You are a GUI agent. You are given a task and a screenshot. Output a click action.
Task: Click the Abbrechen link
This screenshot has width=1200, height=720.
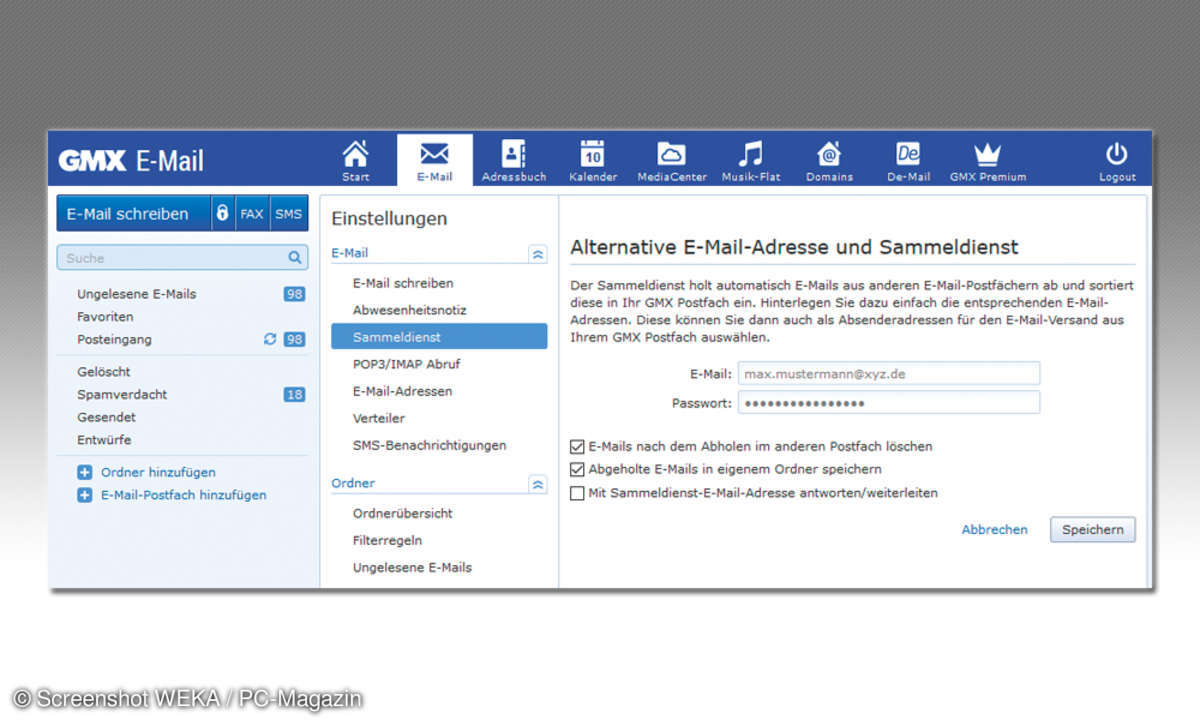(x=994, y=530)
